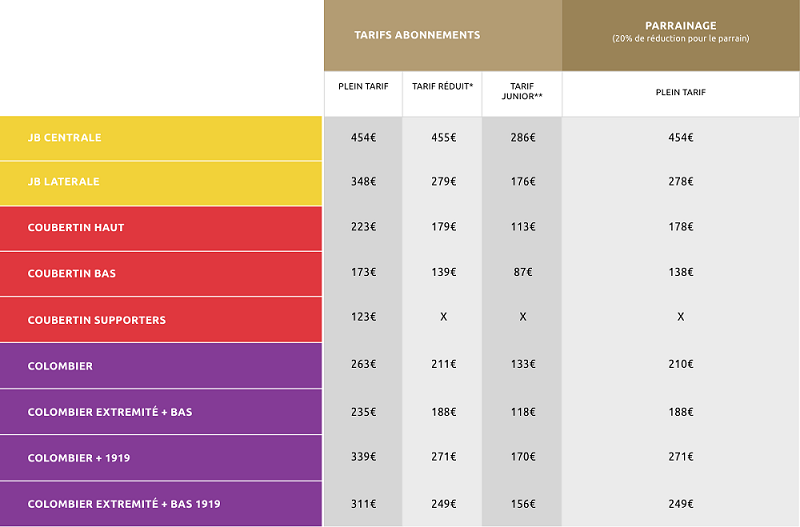
Task: Select the JB Laterale row label
Action: [64, 182]
